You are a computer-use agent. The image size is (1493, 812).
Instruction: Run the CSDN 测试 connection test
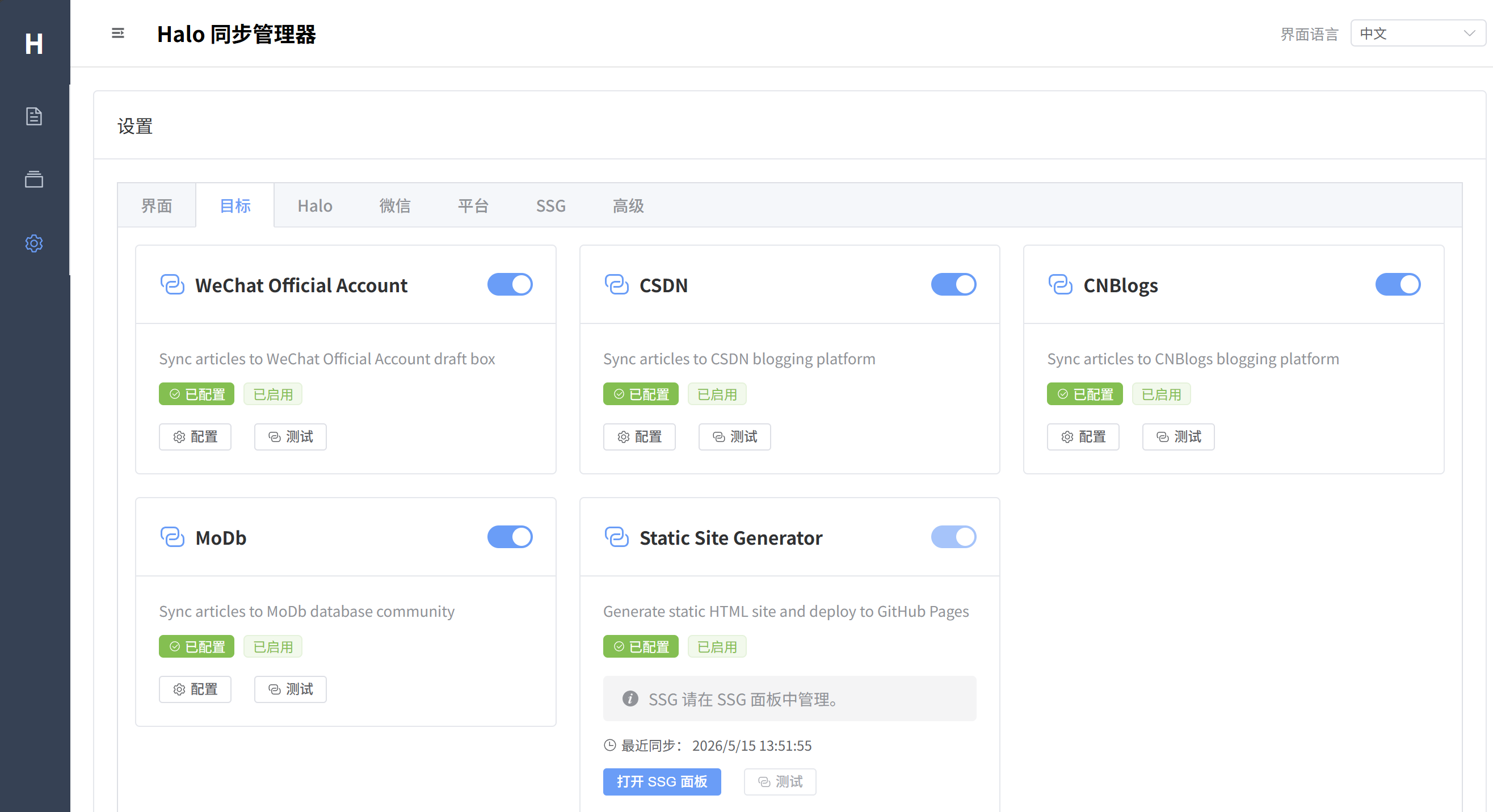[734, 437]
